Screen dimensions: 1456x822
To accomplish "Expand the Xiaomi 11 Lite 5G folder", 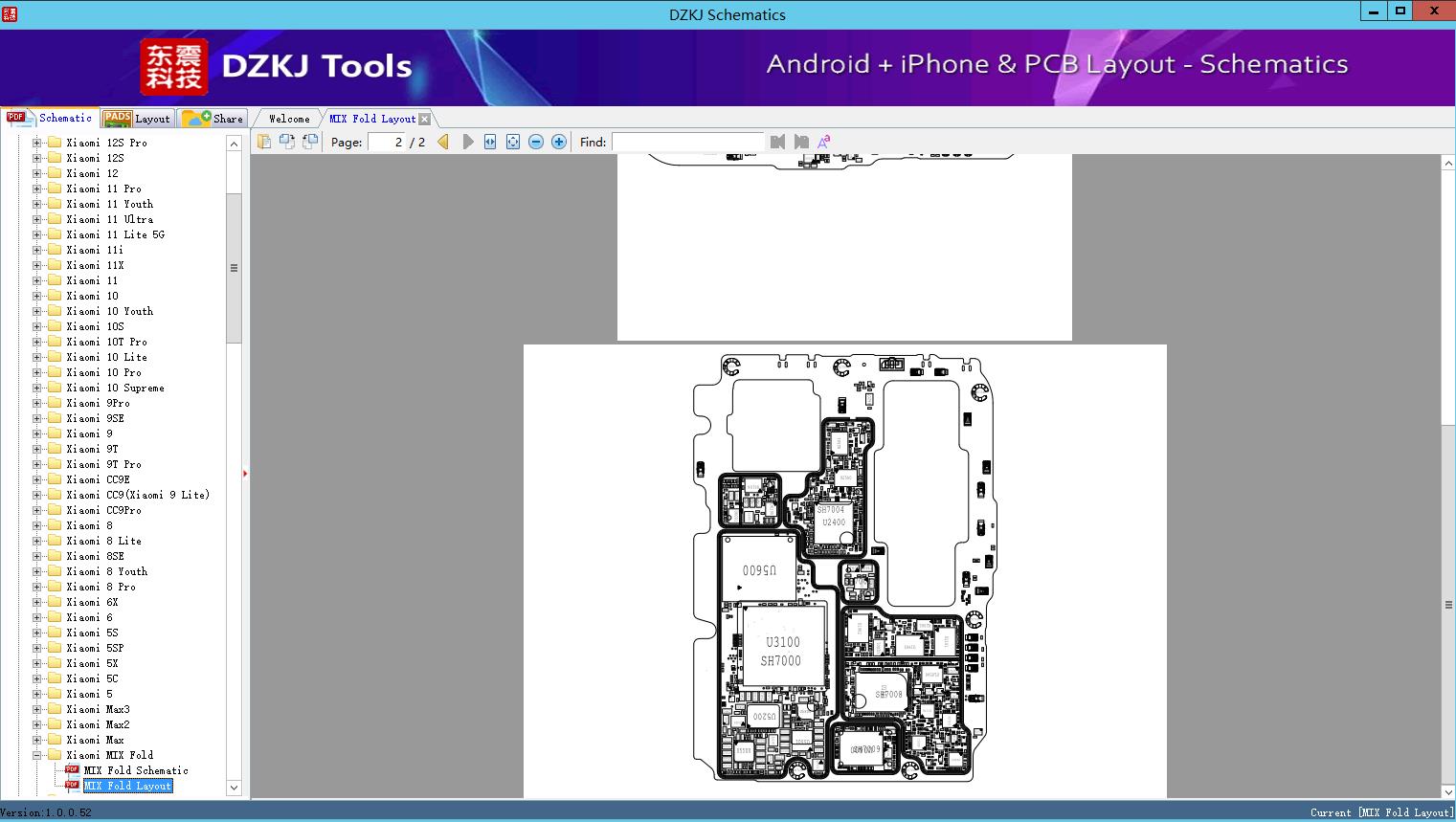I will click(x=37, y=234).
